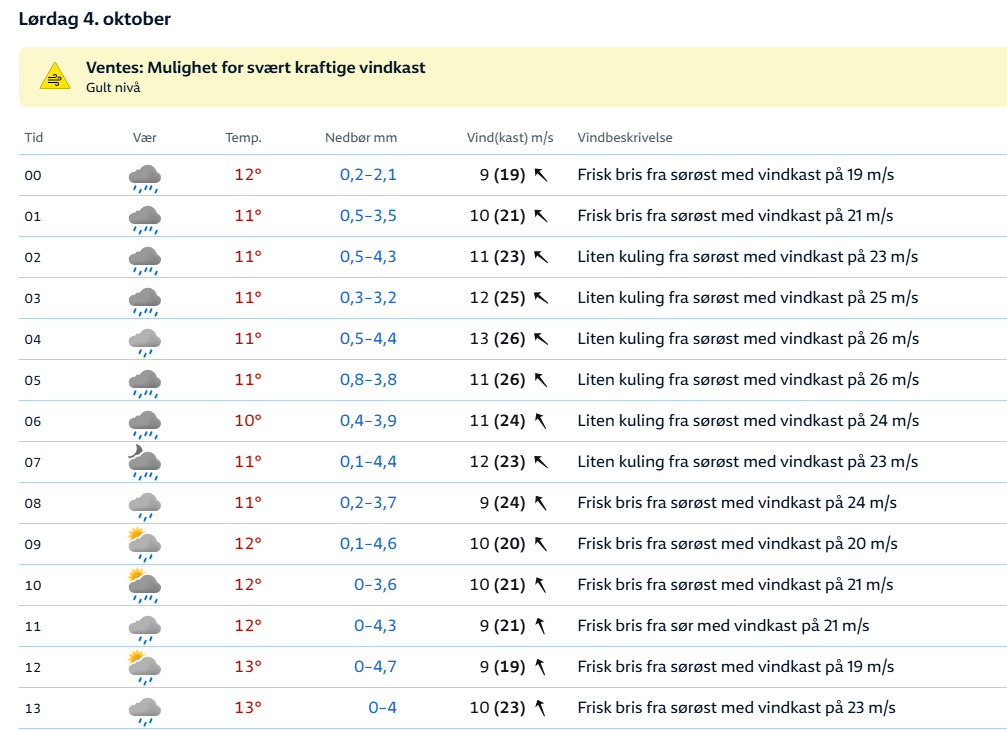Image resolution: width=1007 pixels, height=730 pixels.
Task: Click the wind direction arrow at hour 02
Action: coord(541,257)
